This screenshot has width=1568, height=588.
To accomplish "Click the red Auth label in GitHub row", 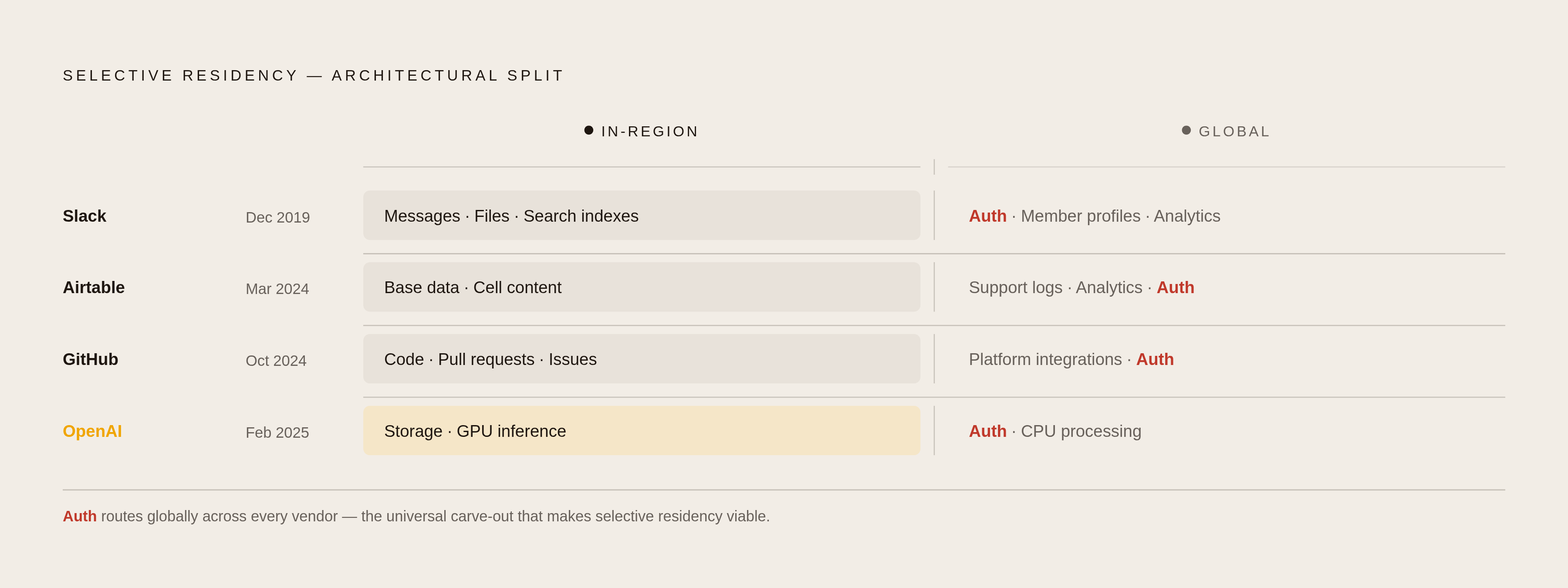I will point(1155,359).
